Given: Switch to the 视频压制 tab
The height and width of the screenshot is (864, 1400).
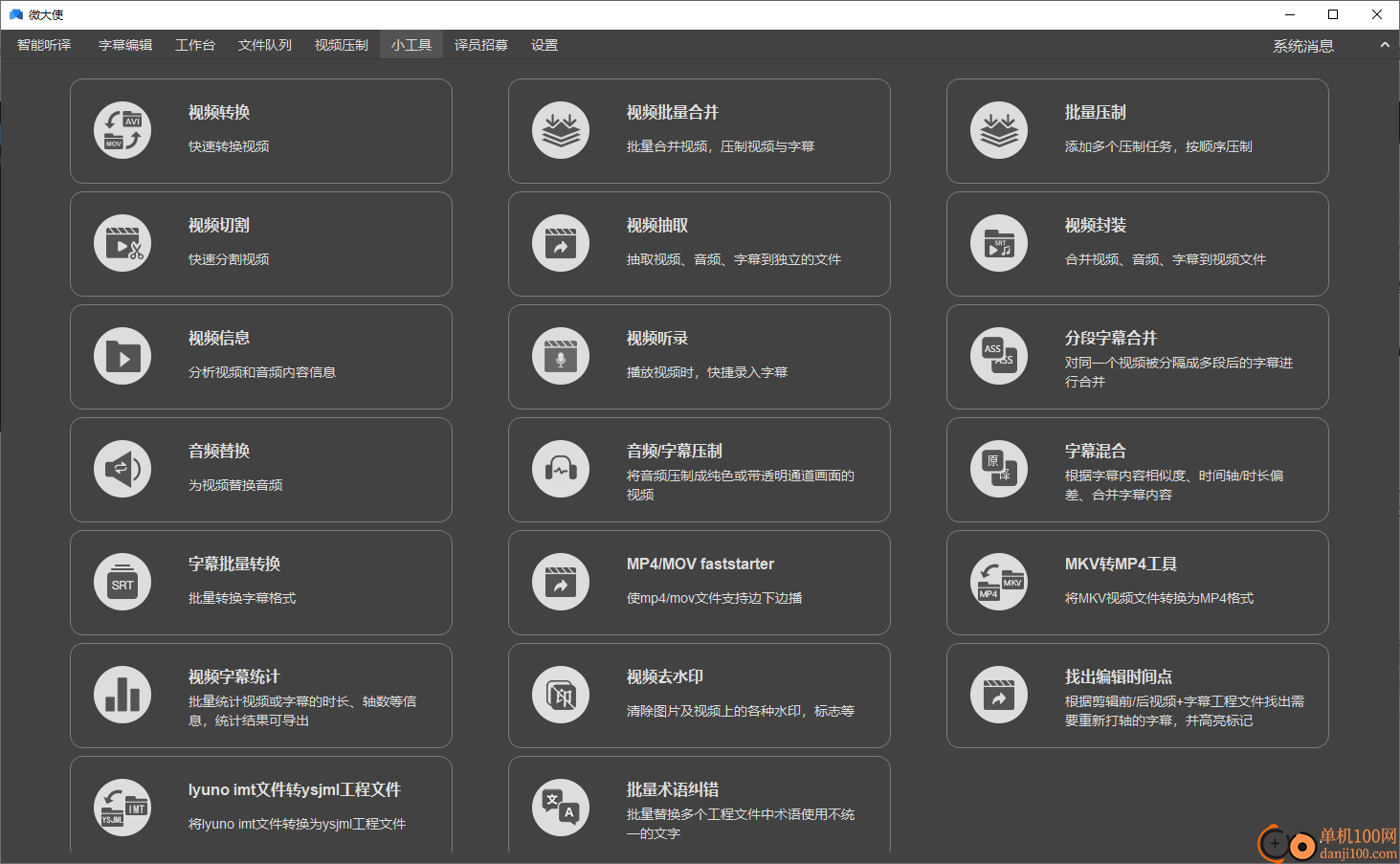Looking at the screenshot, I should click(342, 45).
